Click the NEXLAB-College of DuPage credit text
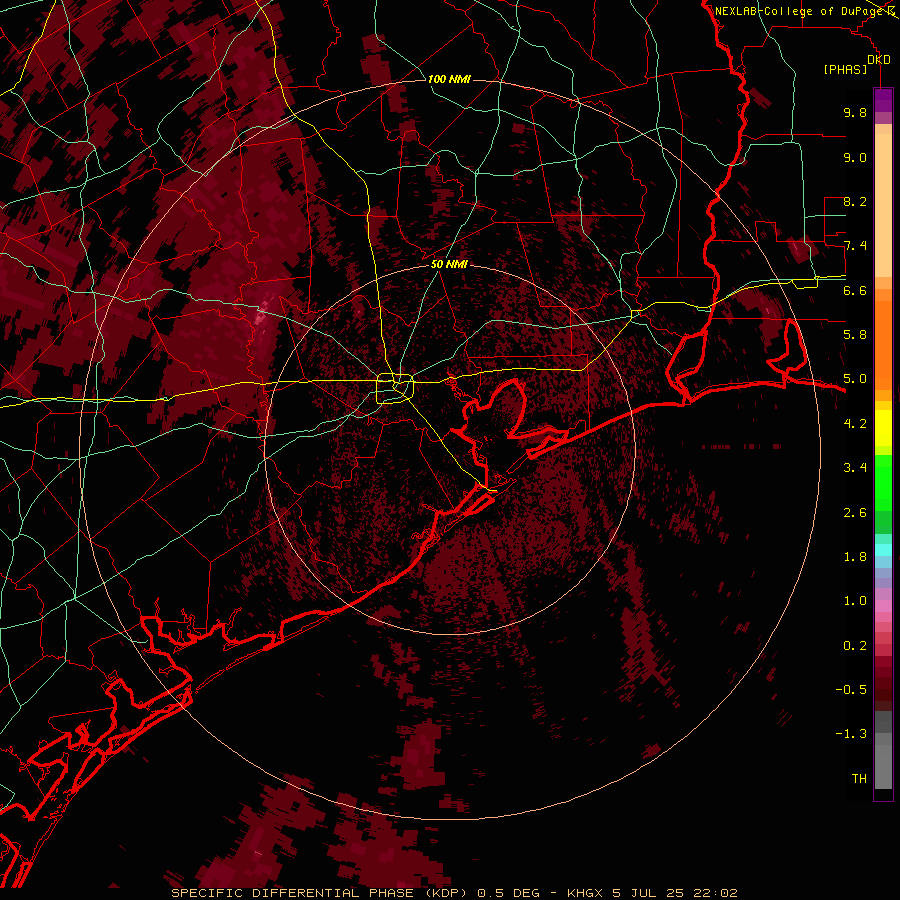Screen dimensions: 900x900 coord(798,11)
